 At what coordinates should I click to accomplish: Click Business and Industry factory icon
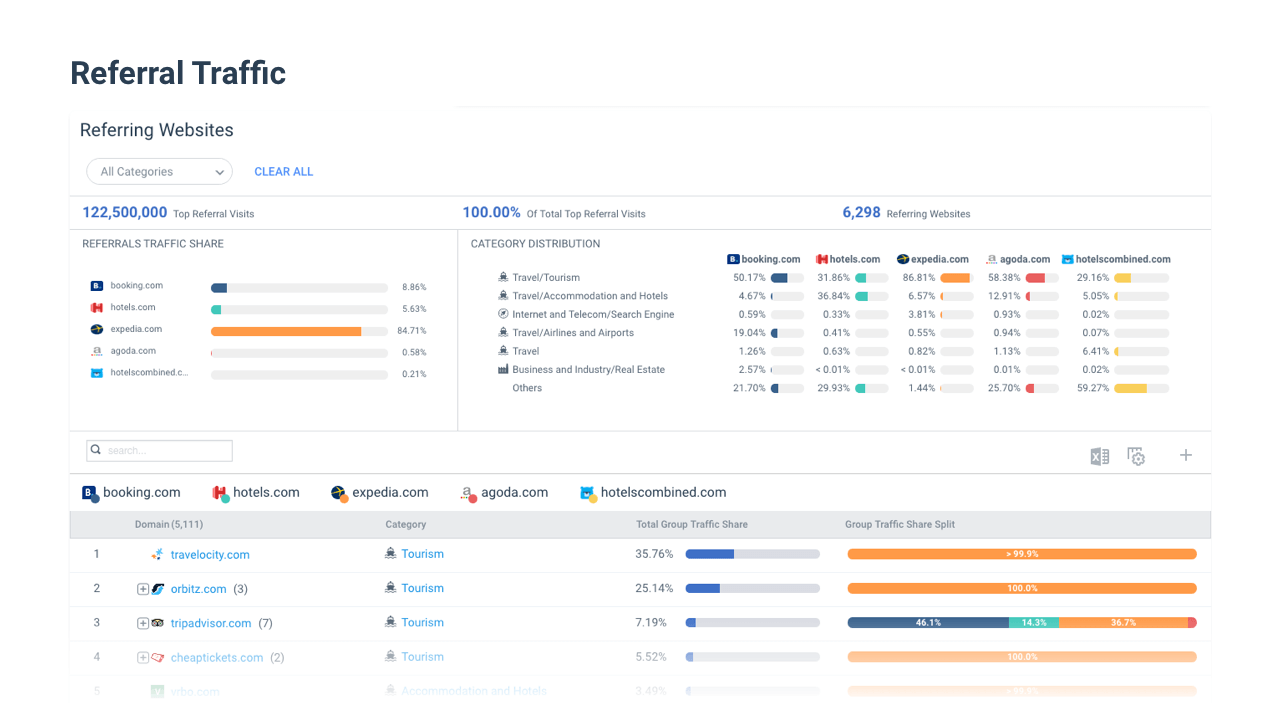click(x=503, y=369)
